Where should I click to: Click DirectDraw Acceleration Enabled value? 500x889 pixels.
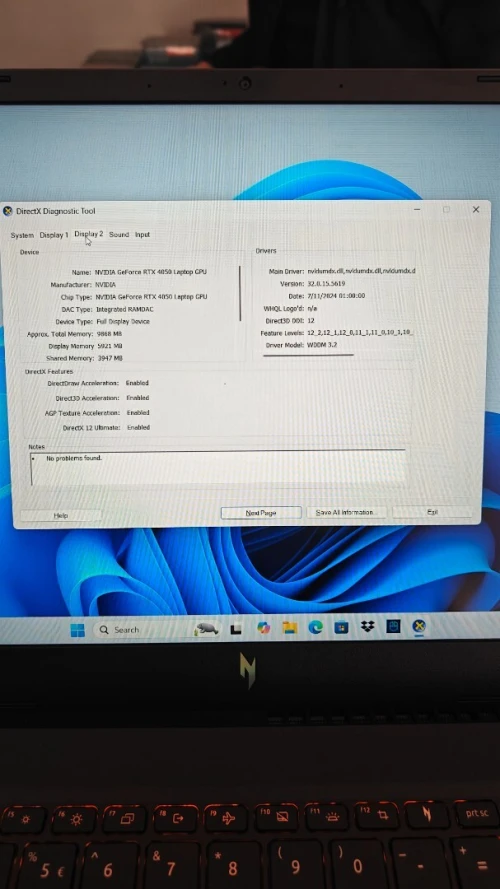[137, 383]
